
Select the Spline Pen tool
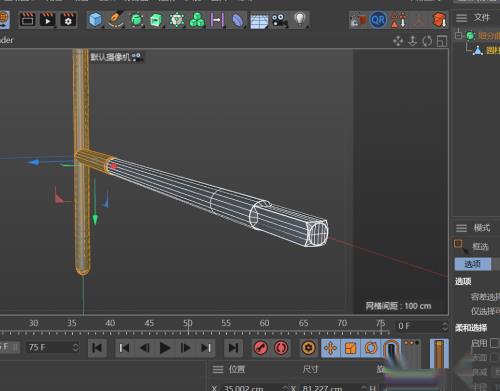pos(116,20)
